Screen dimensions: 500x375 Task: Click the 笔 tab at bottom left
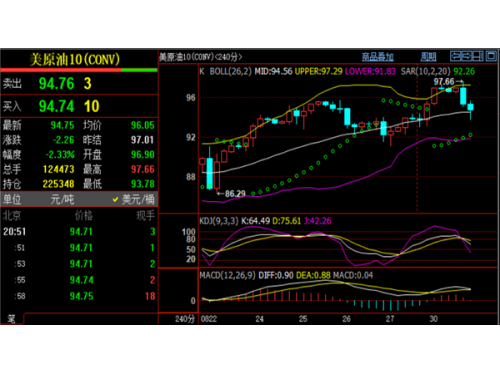pos(12,319)
